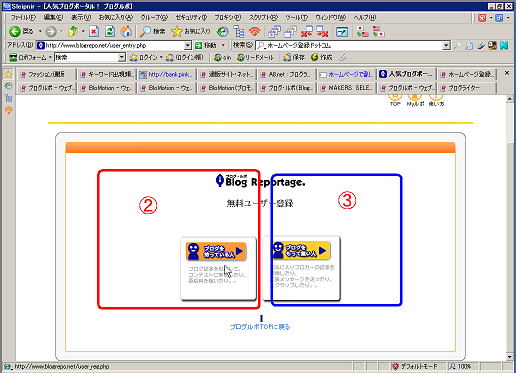Click the history globe-clock toolbar icon
The image size is (516, 373).
point(222,31)
